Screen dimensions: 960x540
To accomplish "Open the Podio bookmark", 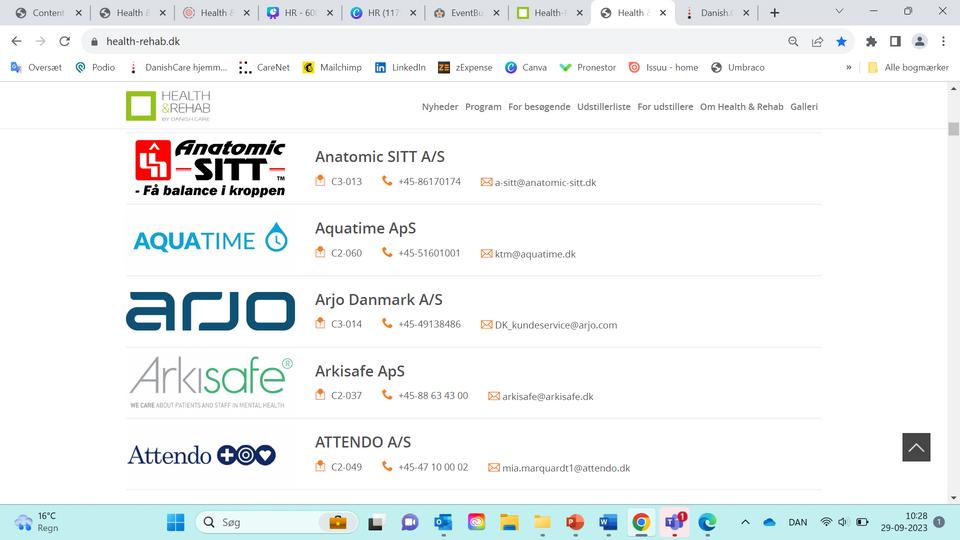I will click(95, 67).
